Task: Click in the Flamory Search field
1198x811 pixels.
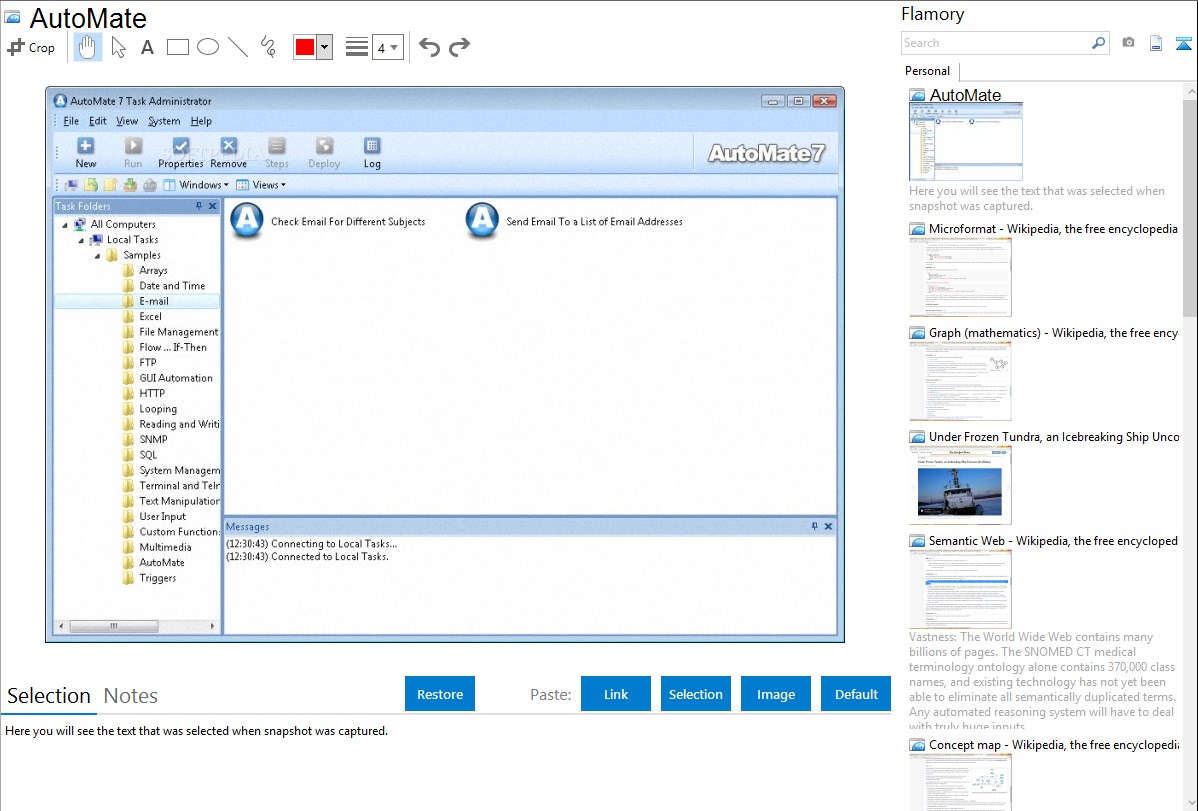Action: 996,43
